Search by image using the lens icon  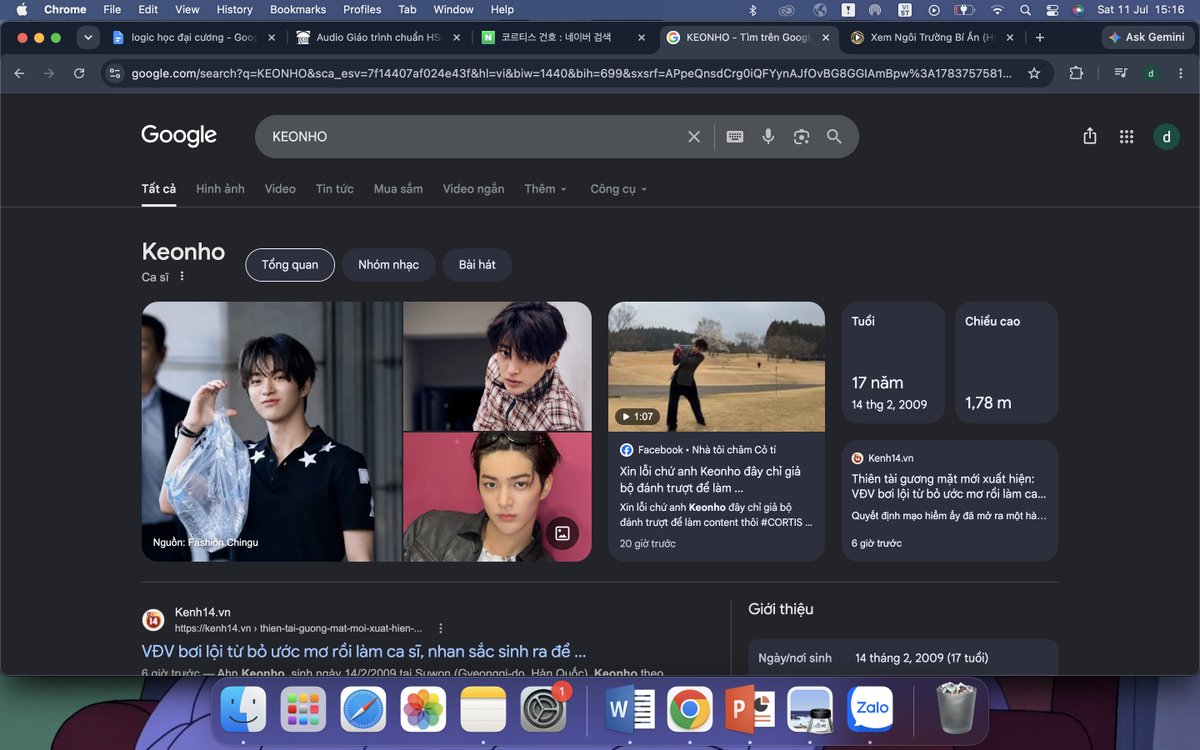pyautogui.click(x=801, y=137)
